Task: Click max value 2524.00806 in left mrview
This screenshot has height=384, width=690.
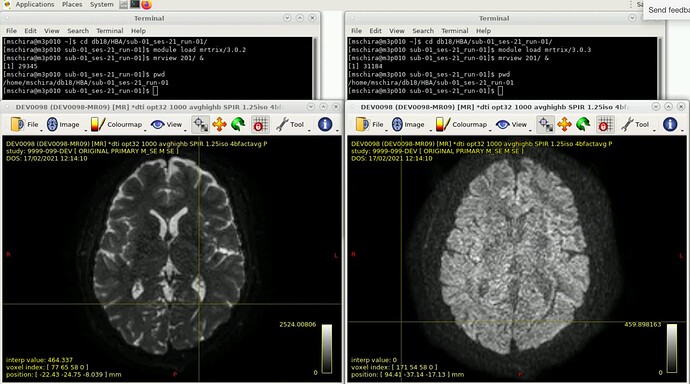Action: point(297,324)
